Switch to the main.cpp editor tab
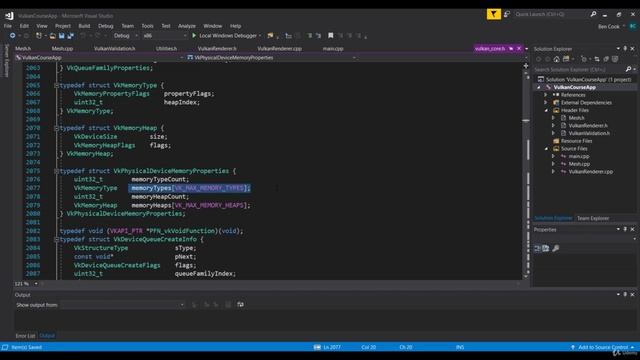 [x=333, y=49]
